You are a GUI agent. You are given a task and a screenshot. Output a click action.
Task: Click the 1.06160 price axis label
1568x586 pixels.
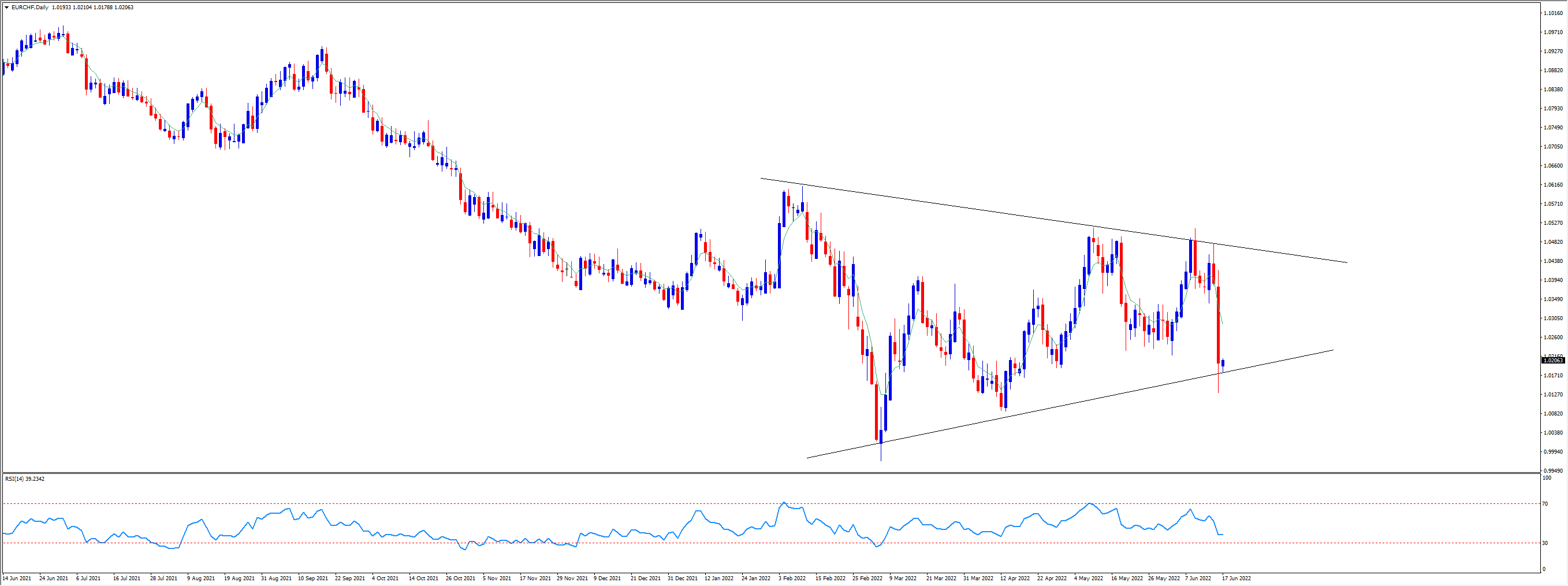click(1554, 184)
